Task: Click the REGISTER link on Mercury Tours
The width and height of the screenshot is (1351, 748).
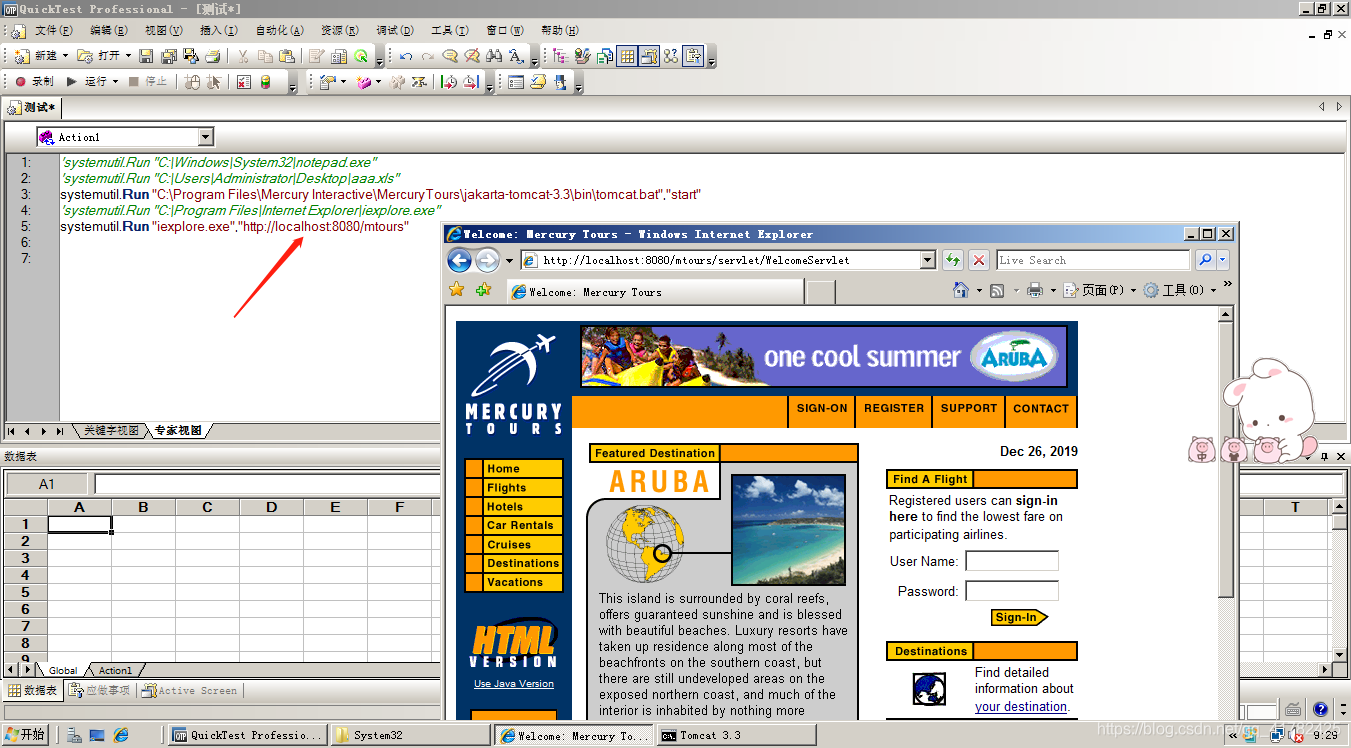Action: 894,408
